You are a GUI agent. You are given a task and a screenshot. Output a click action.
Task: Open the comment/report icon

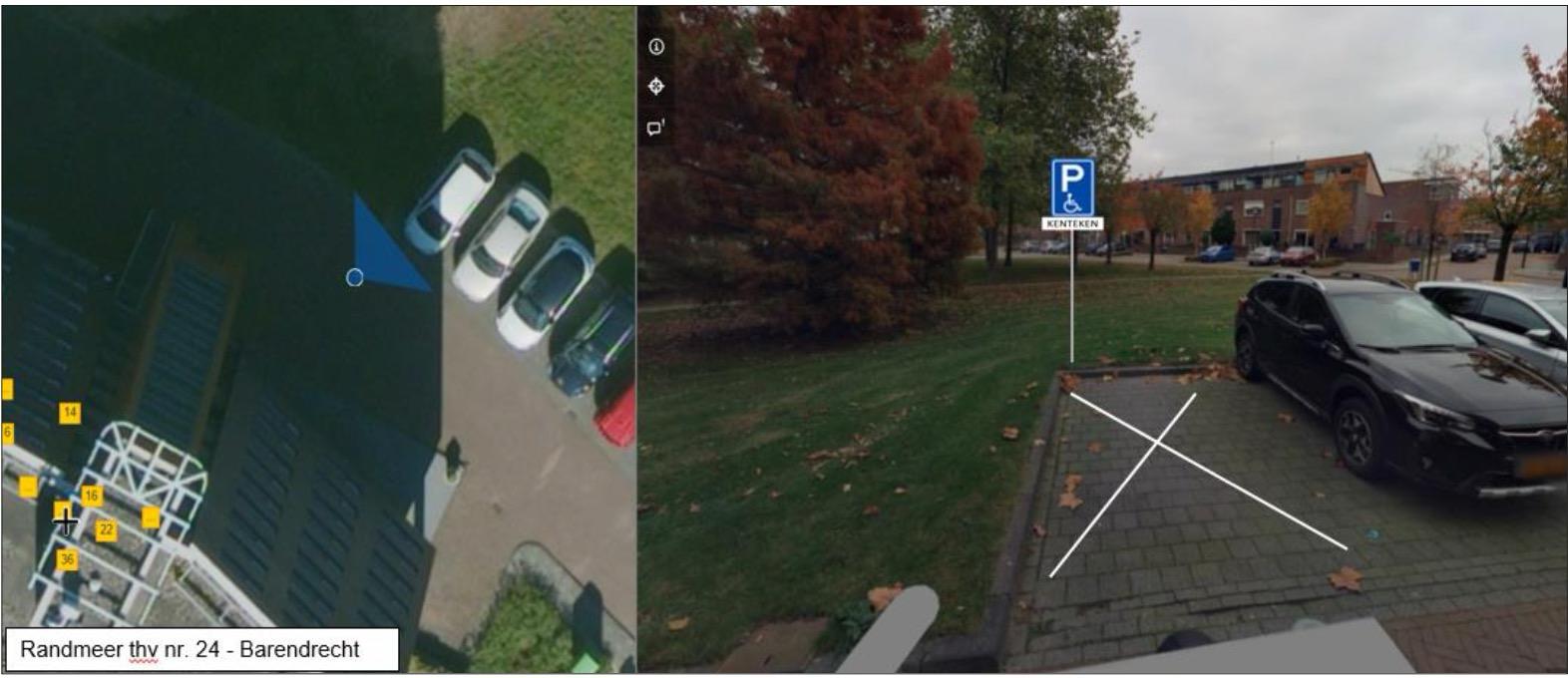click(655, 128)
